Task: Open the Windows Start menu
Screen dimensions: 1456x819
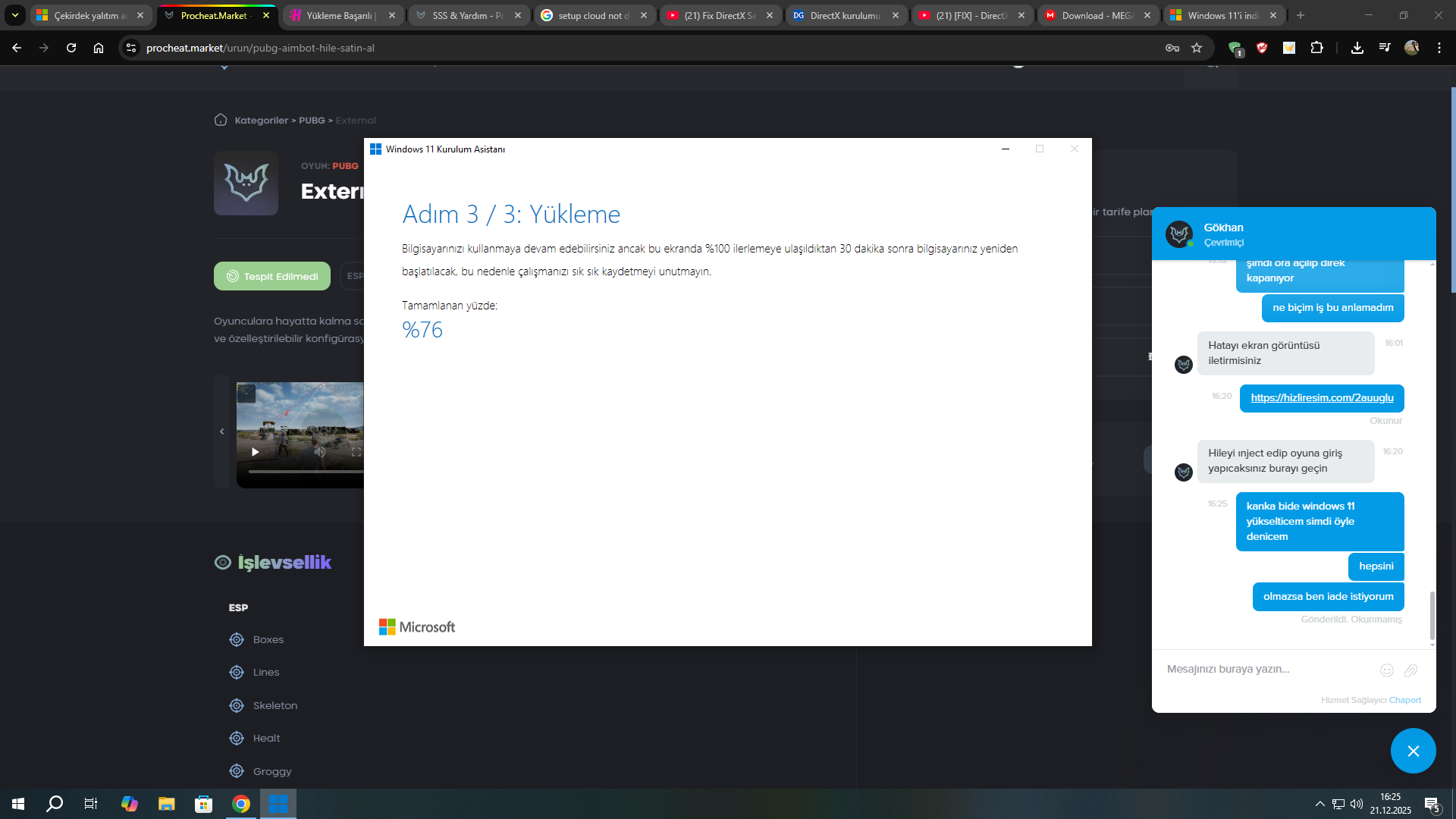Action: point(18,804)
